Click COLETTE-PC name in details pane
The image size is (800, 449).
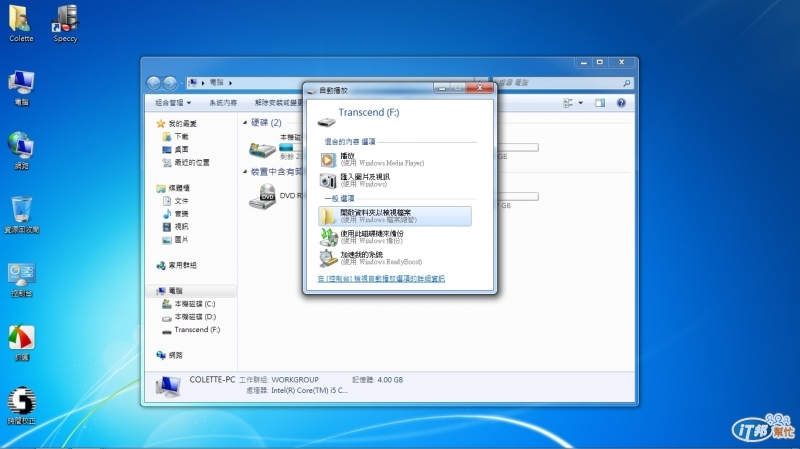point(212,380)
